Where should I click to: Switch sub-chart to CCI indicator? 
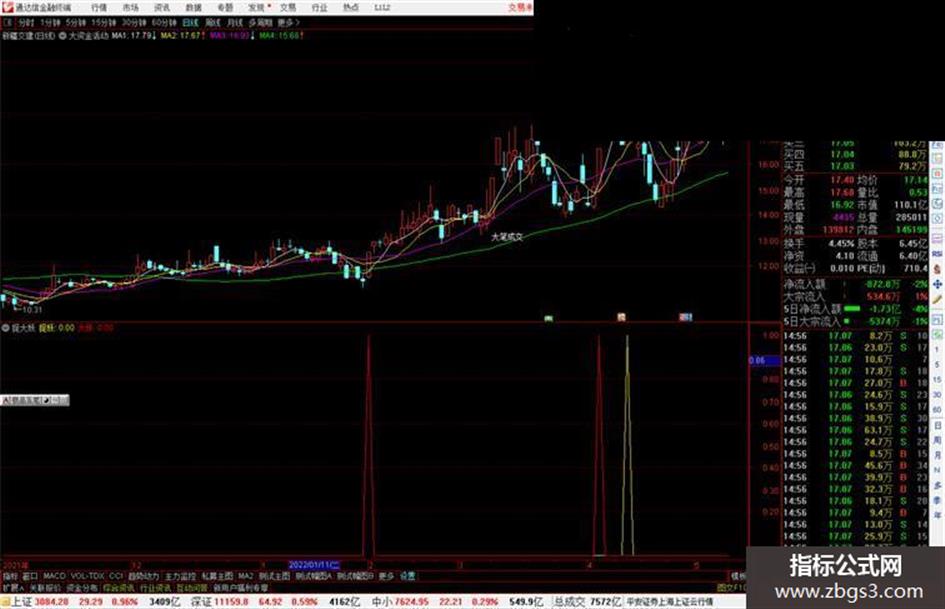click(x=116, y=576)
